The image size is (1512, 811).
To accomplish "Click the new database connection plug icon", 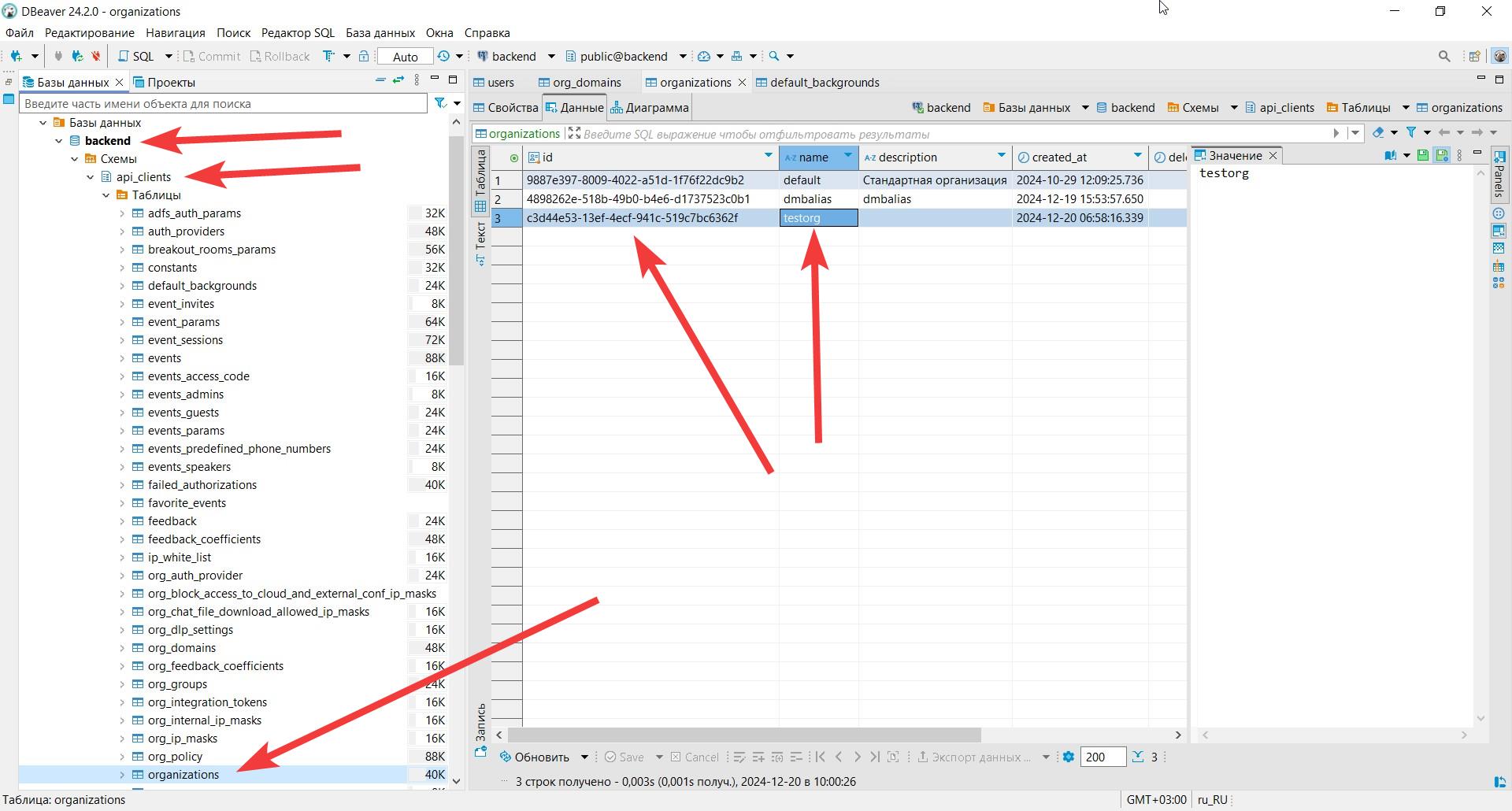I will pos(16,56).
